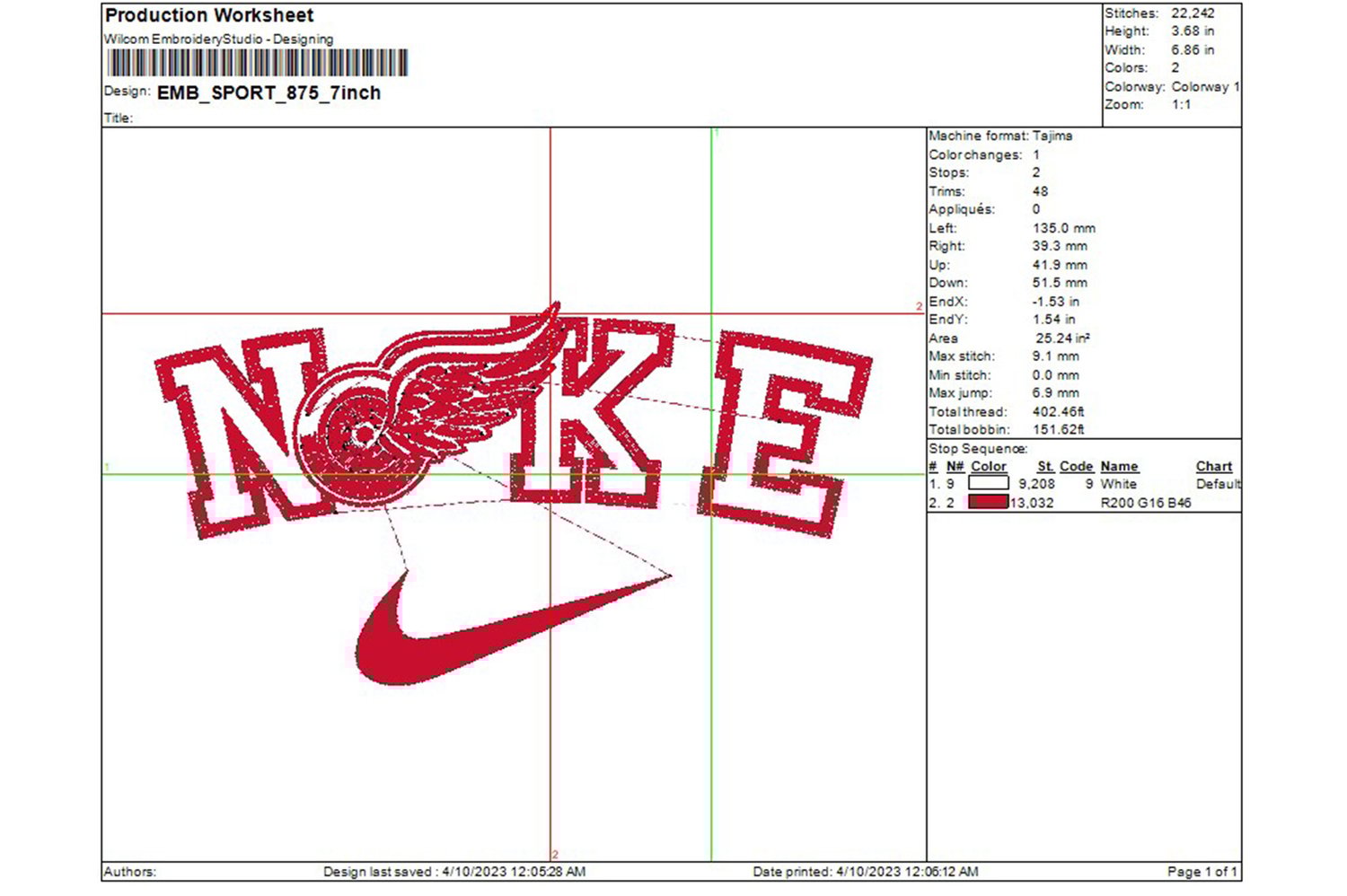Click the total thread value "402.46ft"

click(1059, 412)
